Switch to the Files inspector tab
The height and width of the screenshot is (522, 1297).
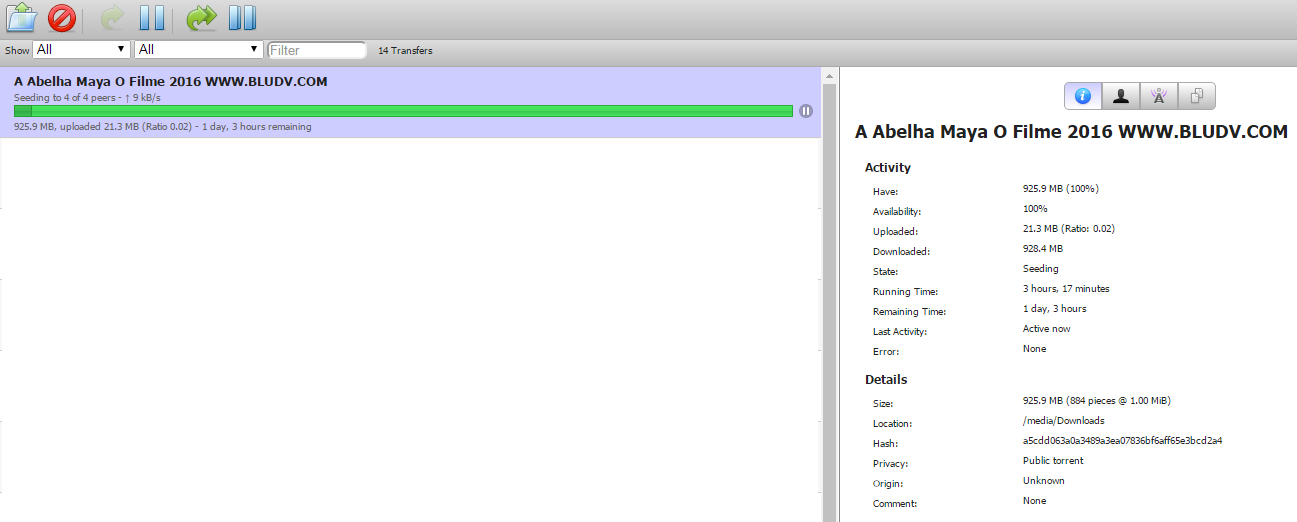pyautogui.click(x=1197, y=96)
